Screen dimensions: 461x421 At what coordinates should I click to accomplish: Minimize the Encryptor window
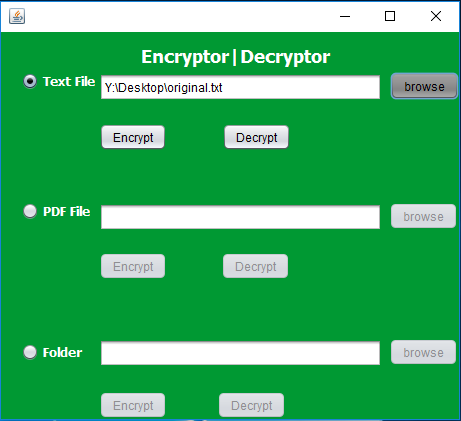[x=345, y=16]
